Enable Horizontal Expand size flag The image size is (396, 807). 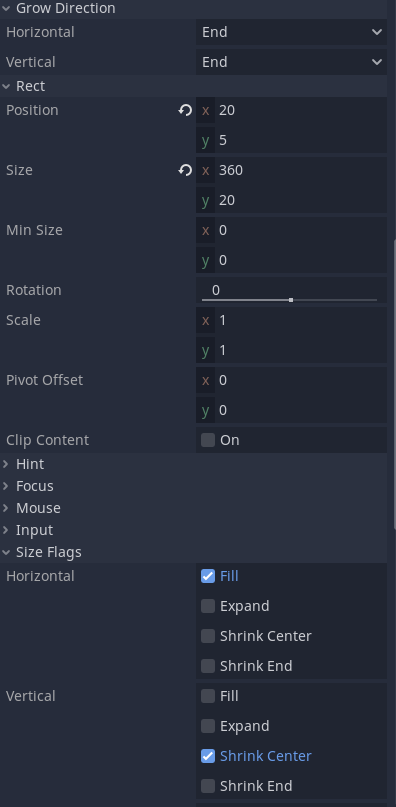208,606
